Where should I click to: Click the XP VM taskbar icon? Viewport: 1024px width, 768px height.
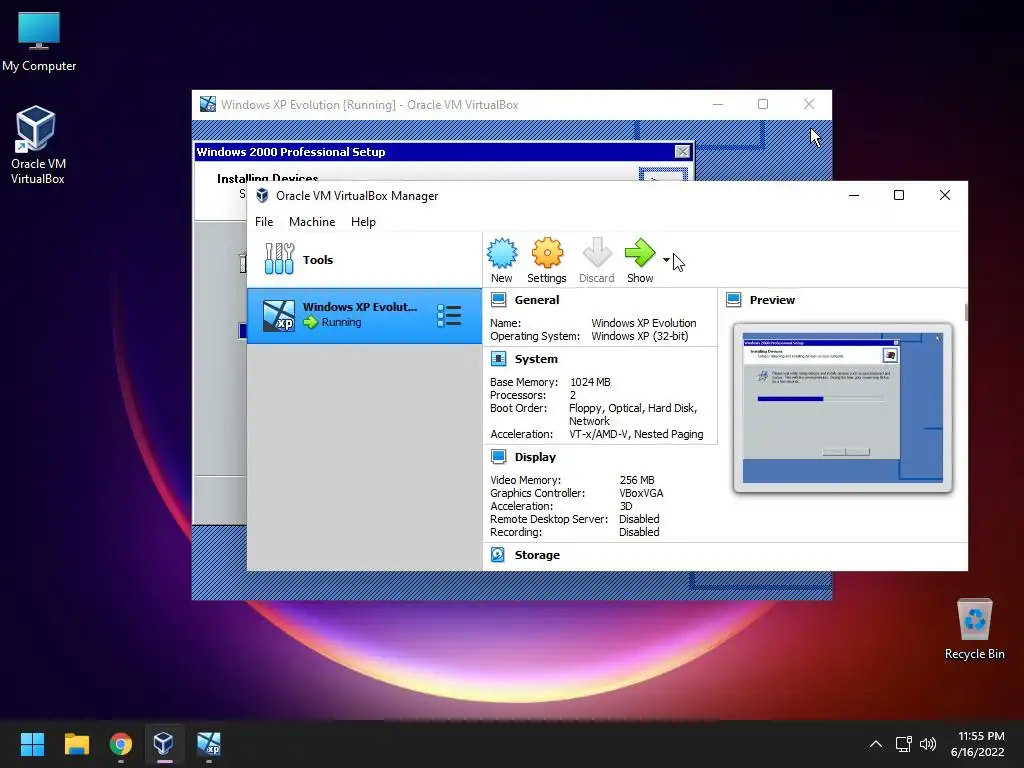209,744
